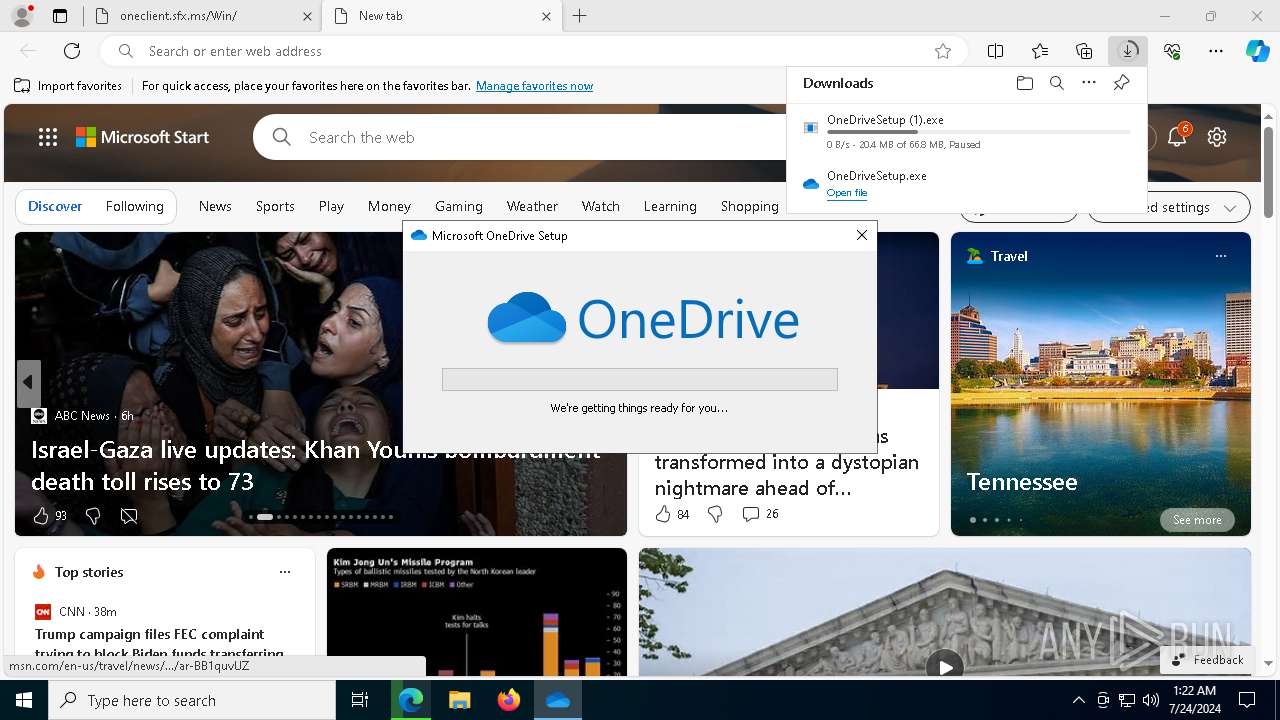The width and height of the screenshot is (1280, 720).
Task: Dislike the Israel-Gaza story
Action: tap(93, 516)
